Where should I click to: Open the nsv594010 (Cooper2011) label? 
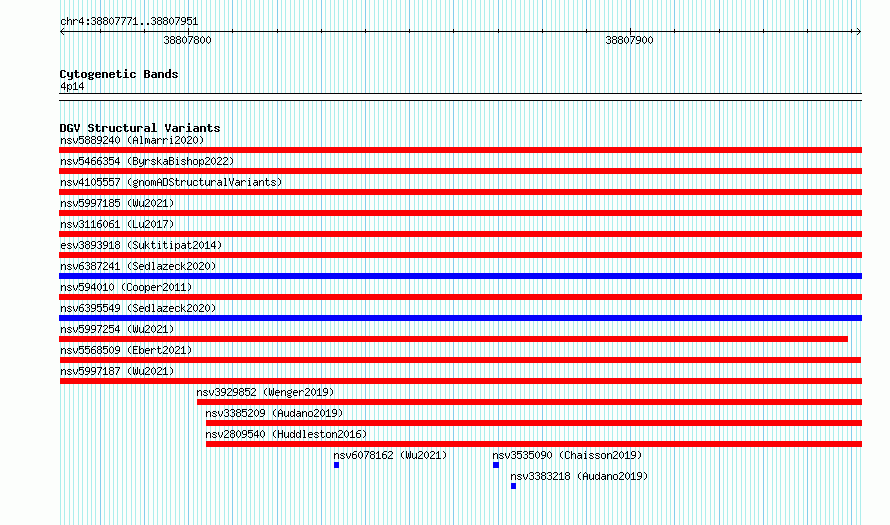tap(126, 287)
